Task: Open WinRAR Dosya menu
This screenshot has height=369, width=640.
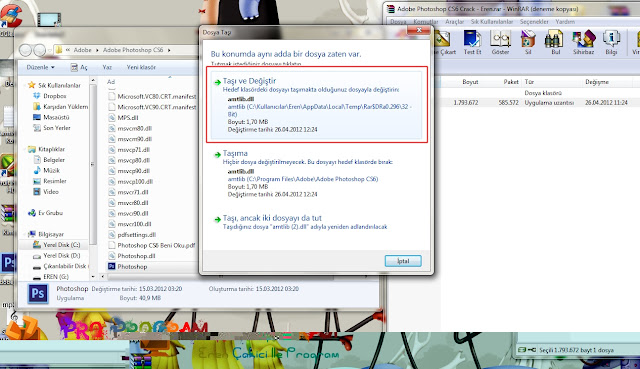Action: click(x=398, y=22)
